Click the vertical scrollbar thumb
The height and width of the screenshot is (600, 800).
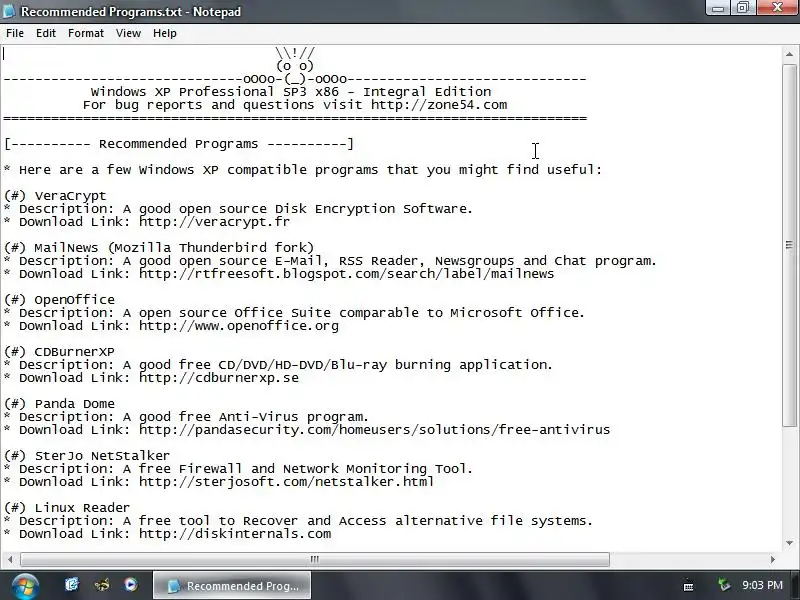pos(789,245)
